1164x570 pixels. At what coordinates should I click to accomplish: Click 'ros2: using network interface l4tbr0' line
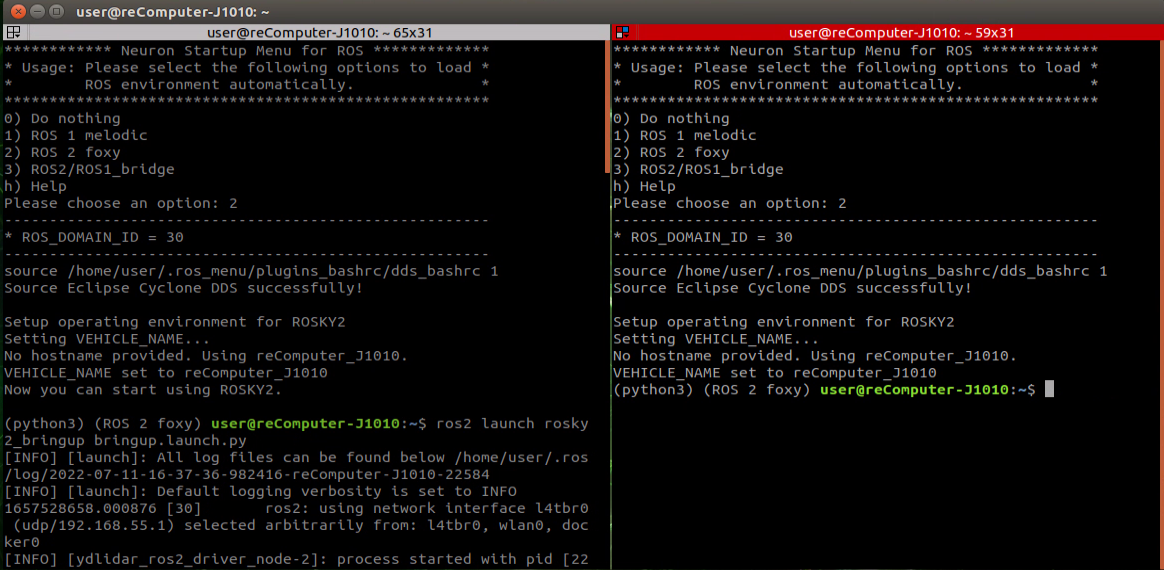click(x=296, y=508)
